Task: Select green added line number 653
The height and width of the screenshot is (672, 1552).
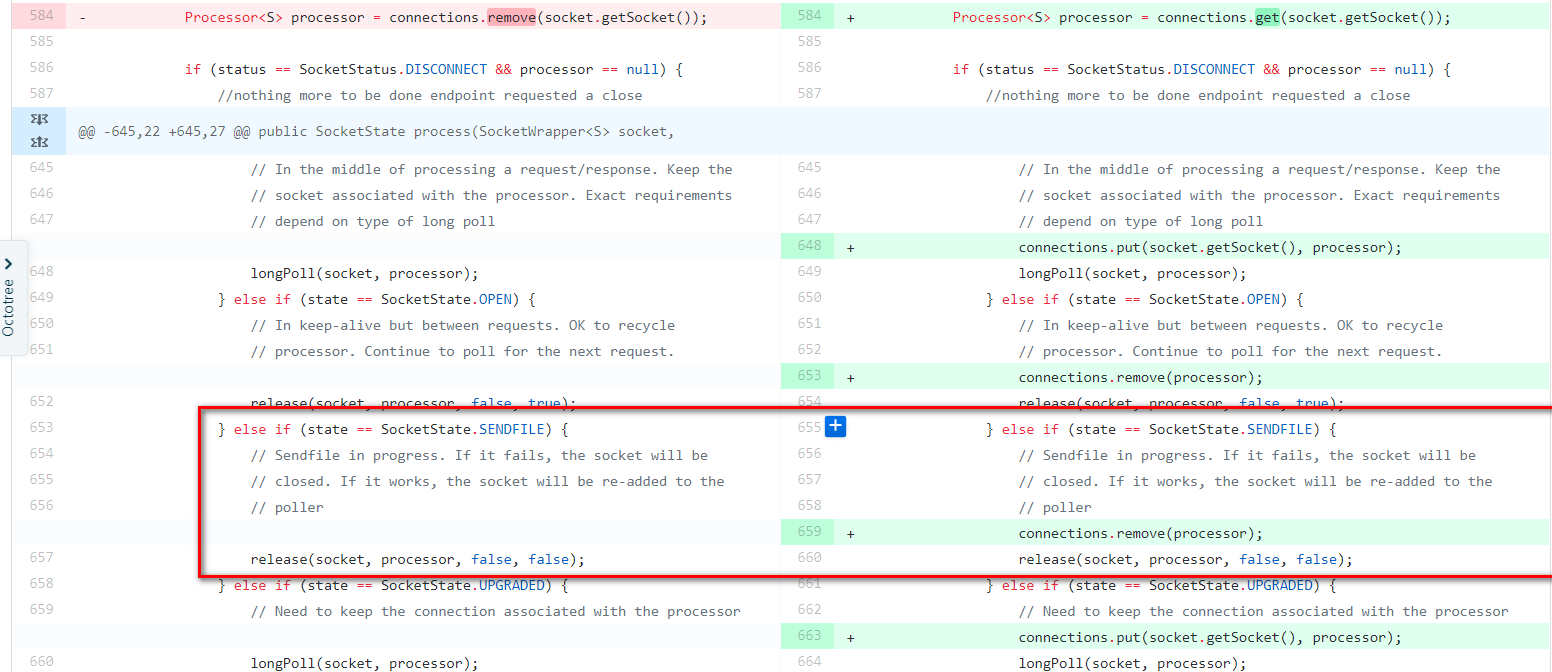Action: [x=809, y=377]
